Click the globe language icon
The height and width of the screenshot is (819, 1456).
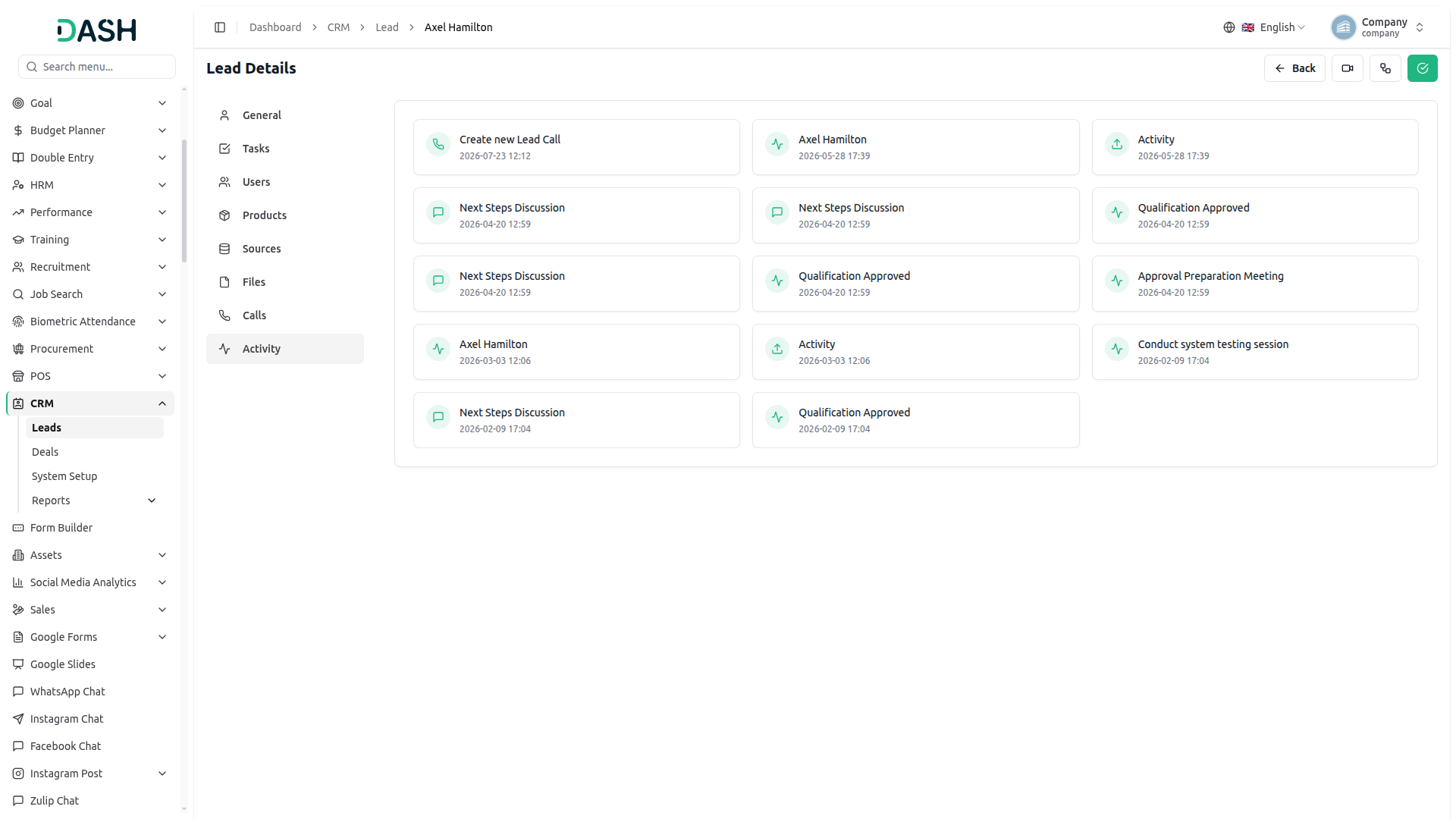click(1229, 27)
